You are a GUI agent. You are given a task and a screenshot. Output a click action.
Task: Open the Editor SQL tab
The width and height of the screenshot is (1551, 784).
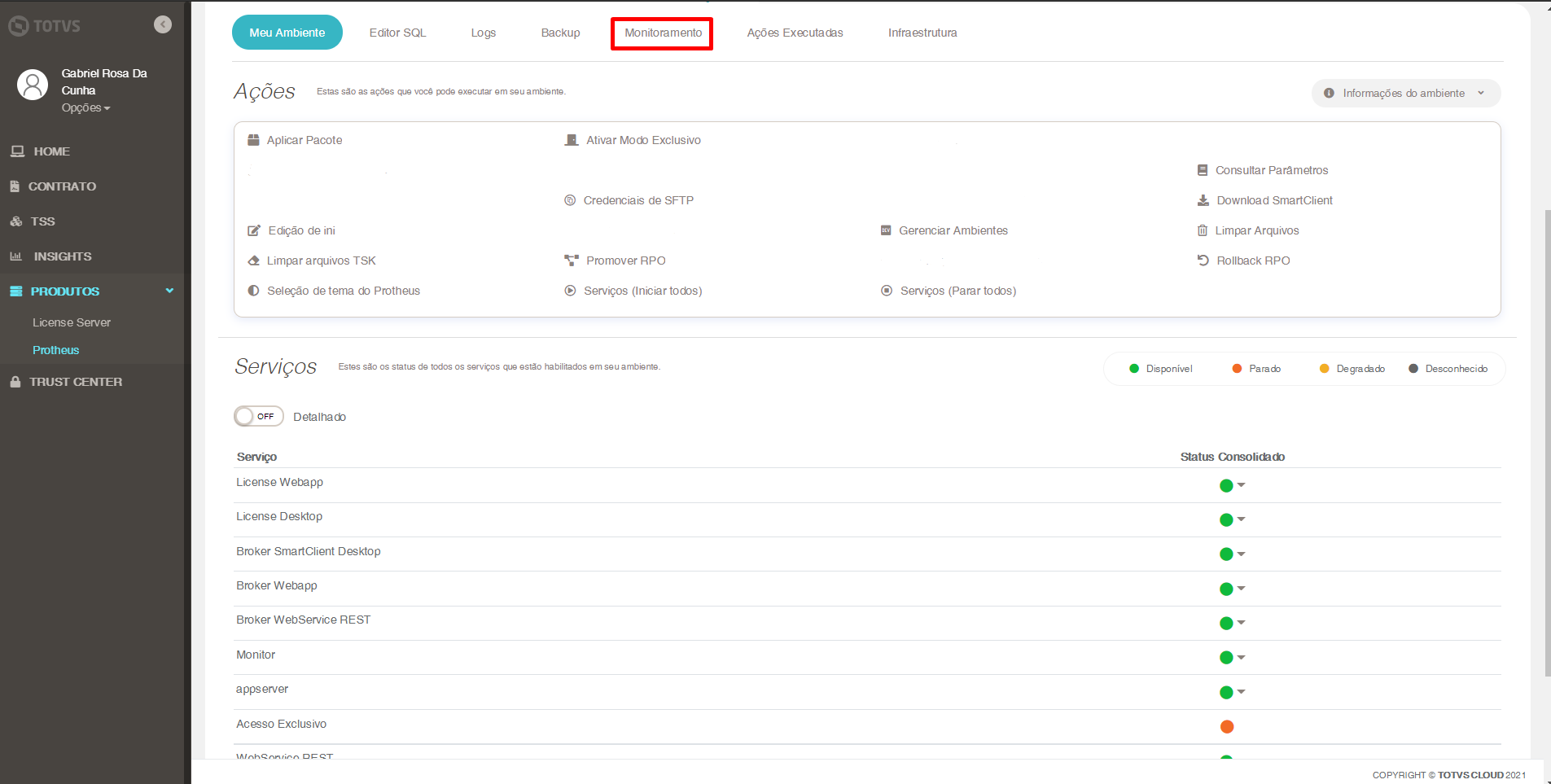[x=397, y=33]
